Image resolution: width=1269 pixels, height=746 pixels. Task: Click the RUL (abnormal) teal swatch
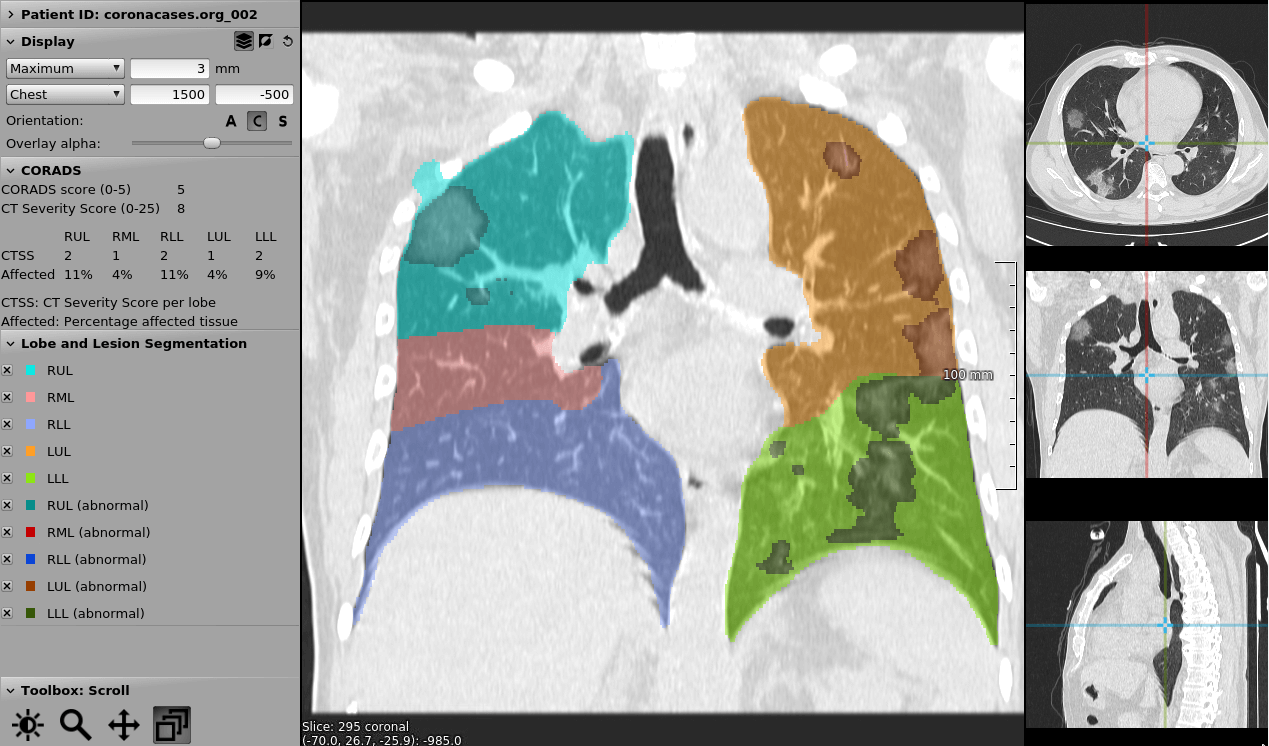tap(31, 505)
